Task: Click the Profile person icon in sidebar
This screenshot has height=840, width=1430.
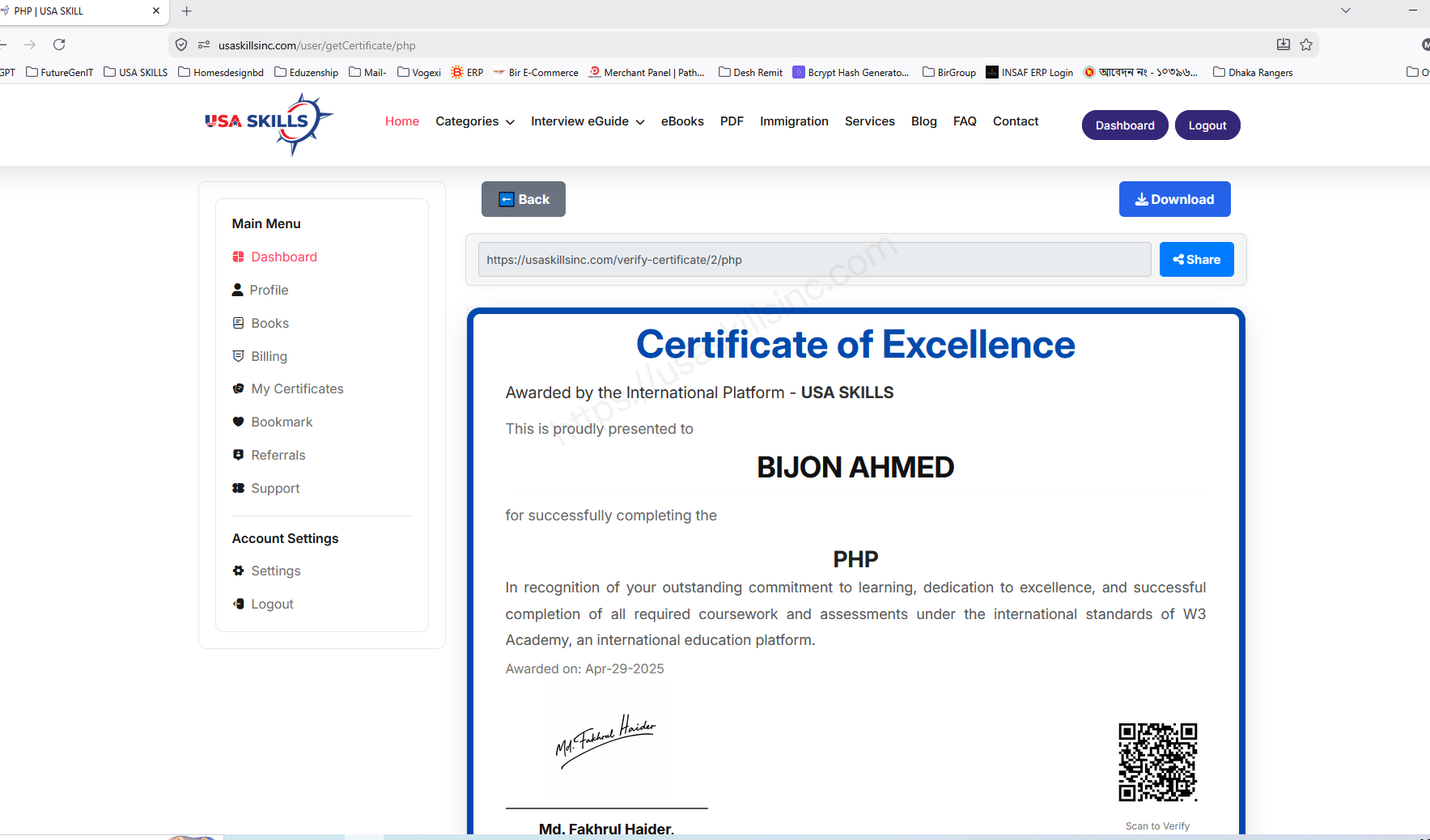Action: click(x=238, y=290)
